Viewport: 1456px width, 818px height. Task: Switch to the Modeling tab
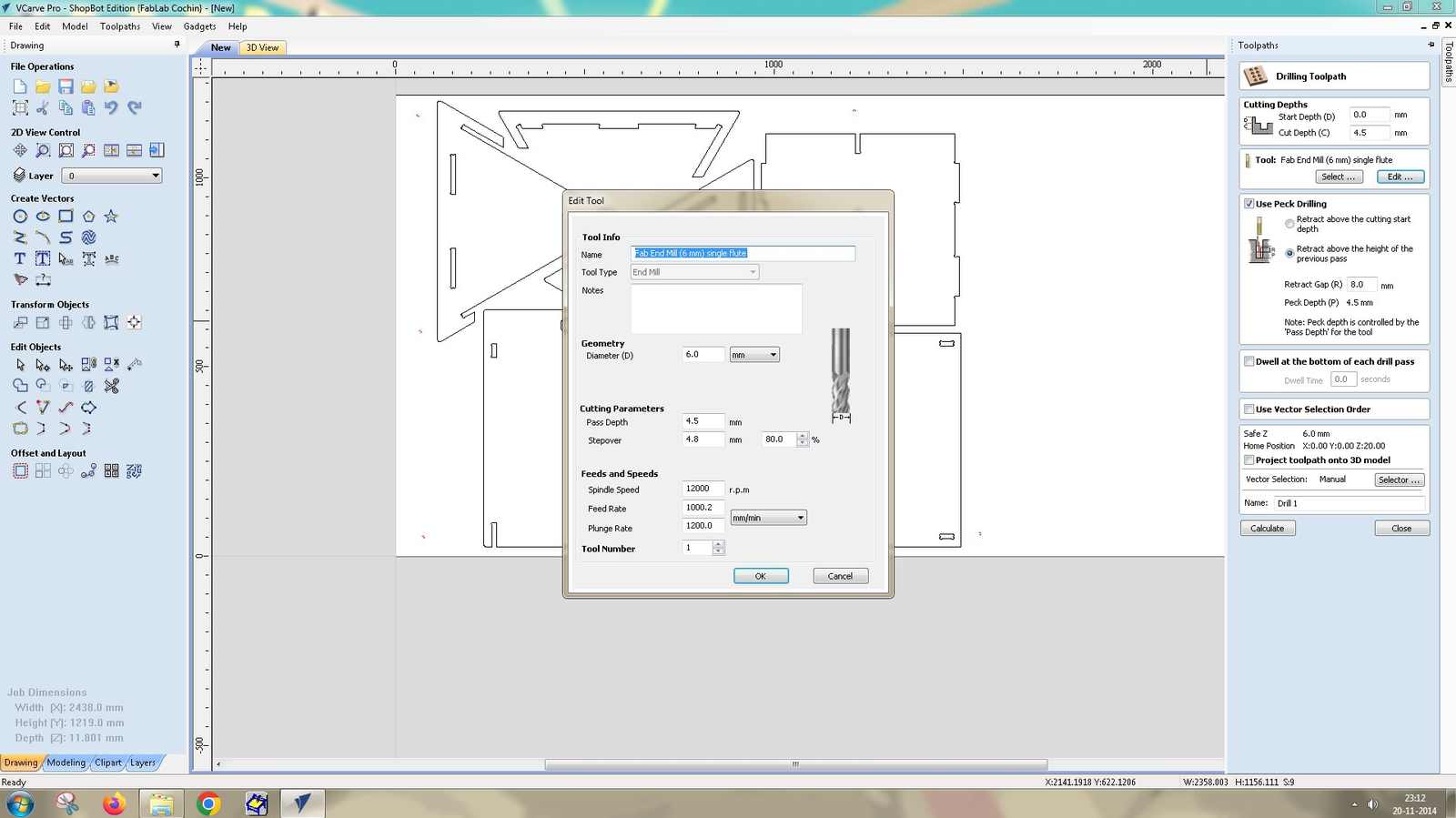[66, 762]
